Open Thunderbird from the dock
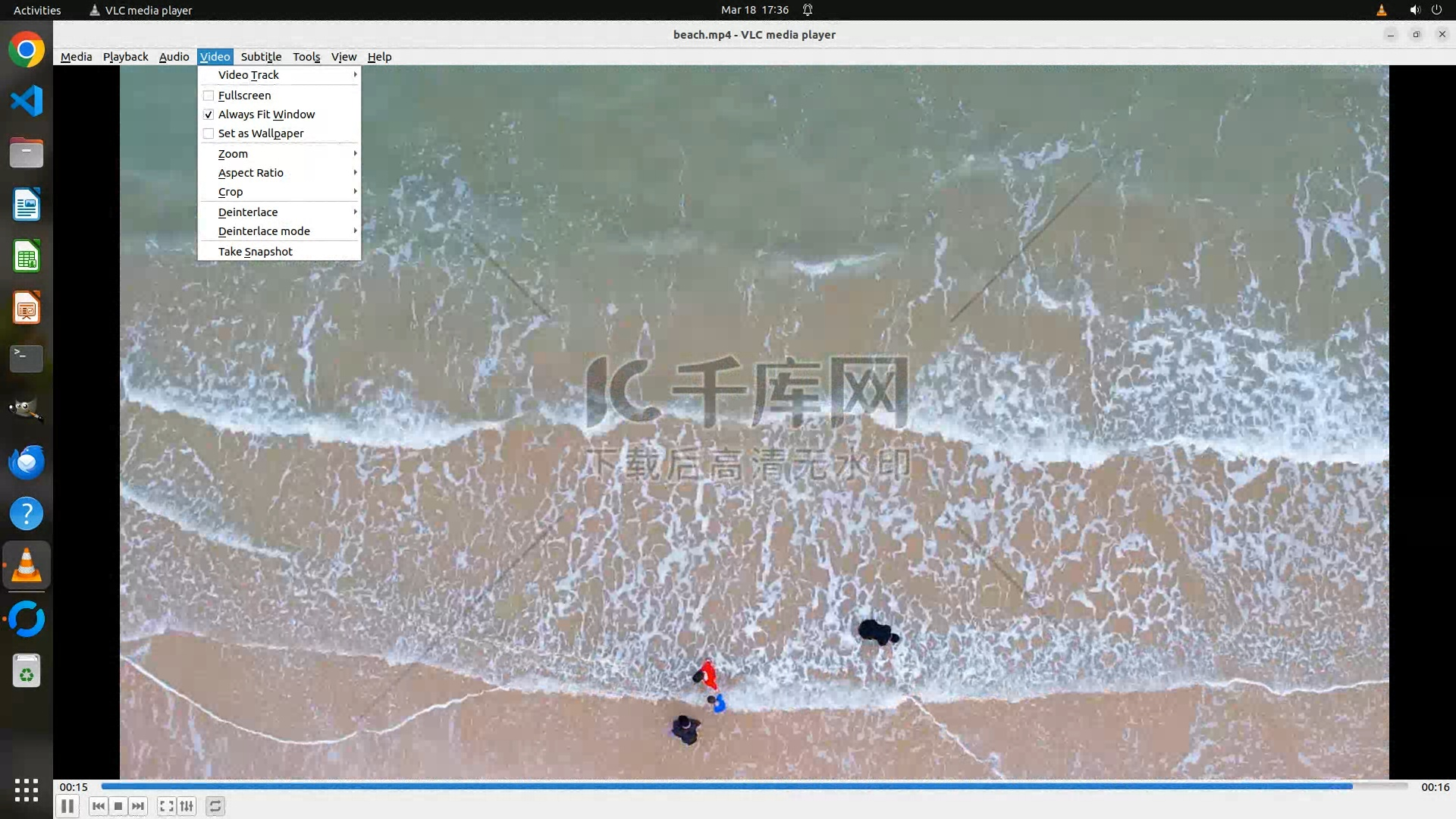The image size is (1456, 819). 27,462
